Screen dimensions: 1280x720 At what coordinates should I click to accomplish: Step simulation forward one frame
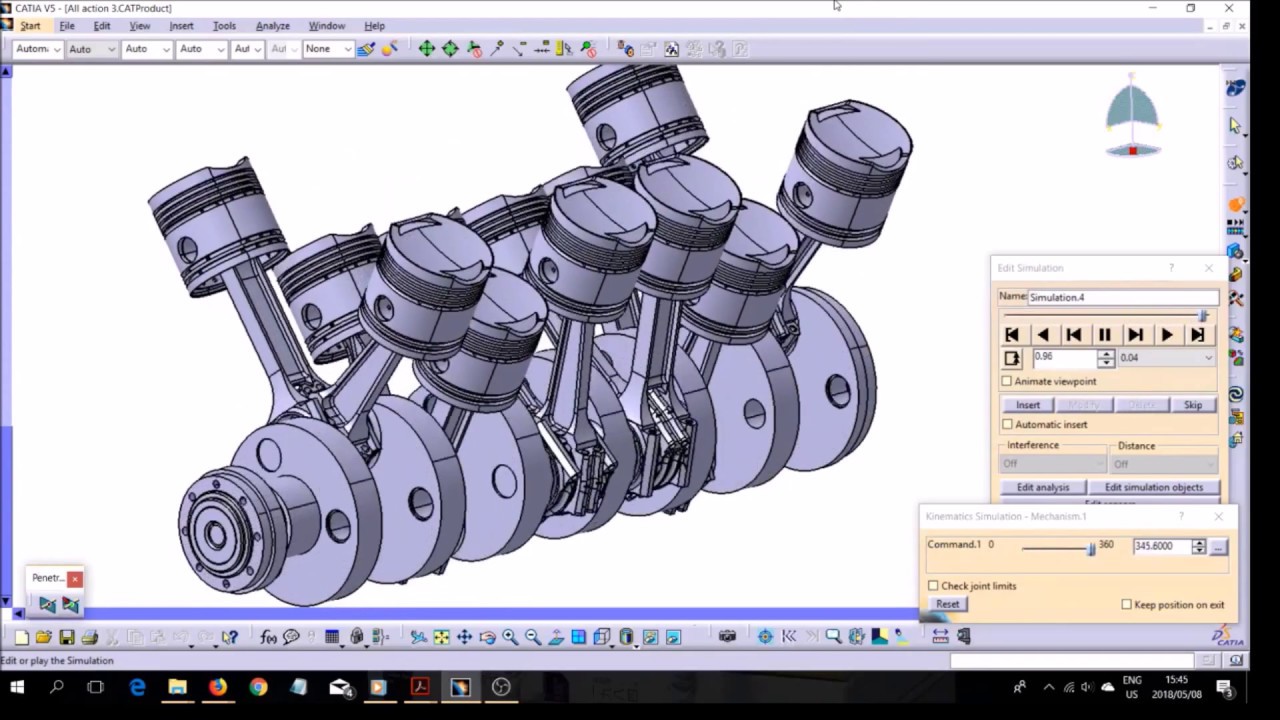pyautogui.click(x=1136, y=335)
